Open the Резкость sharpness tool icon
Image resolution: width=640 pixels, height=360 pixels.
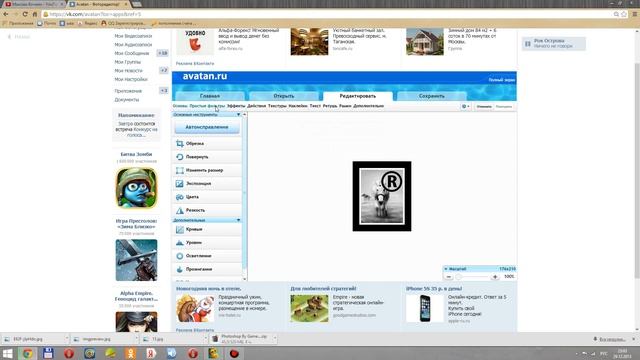point(180,210)
